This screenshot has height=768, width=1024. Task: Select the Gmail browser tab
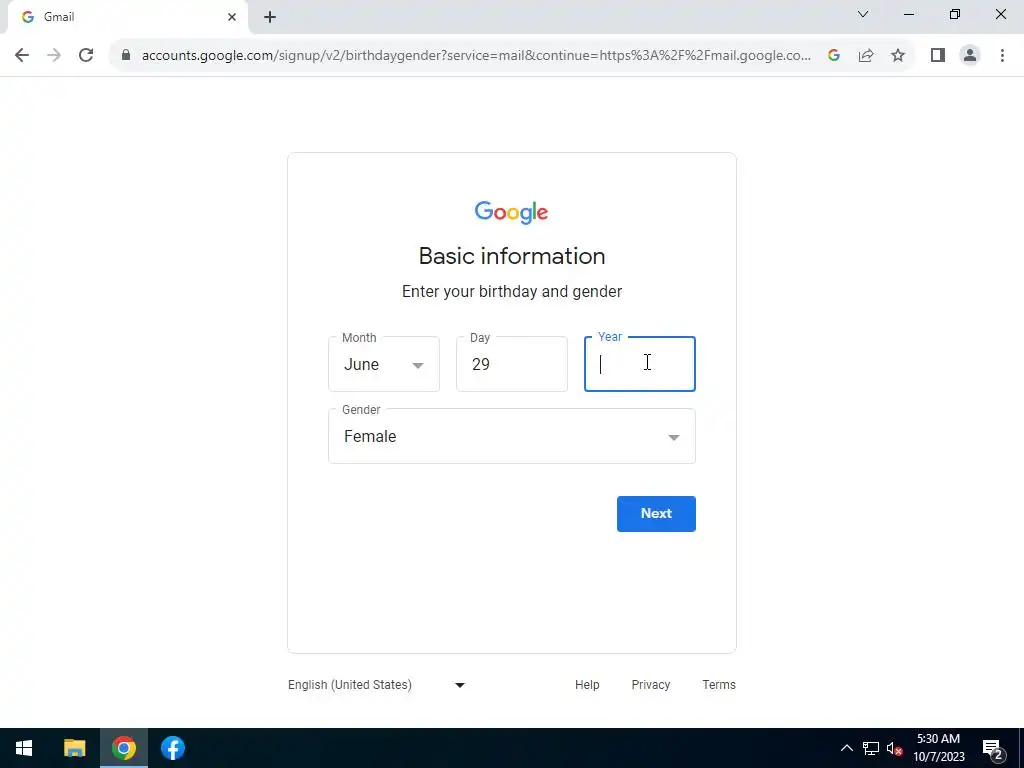127,17
